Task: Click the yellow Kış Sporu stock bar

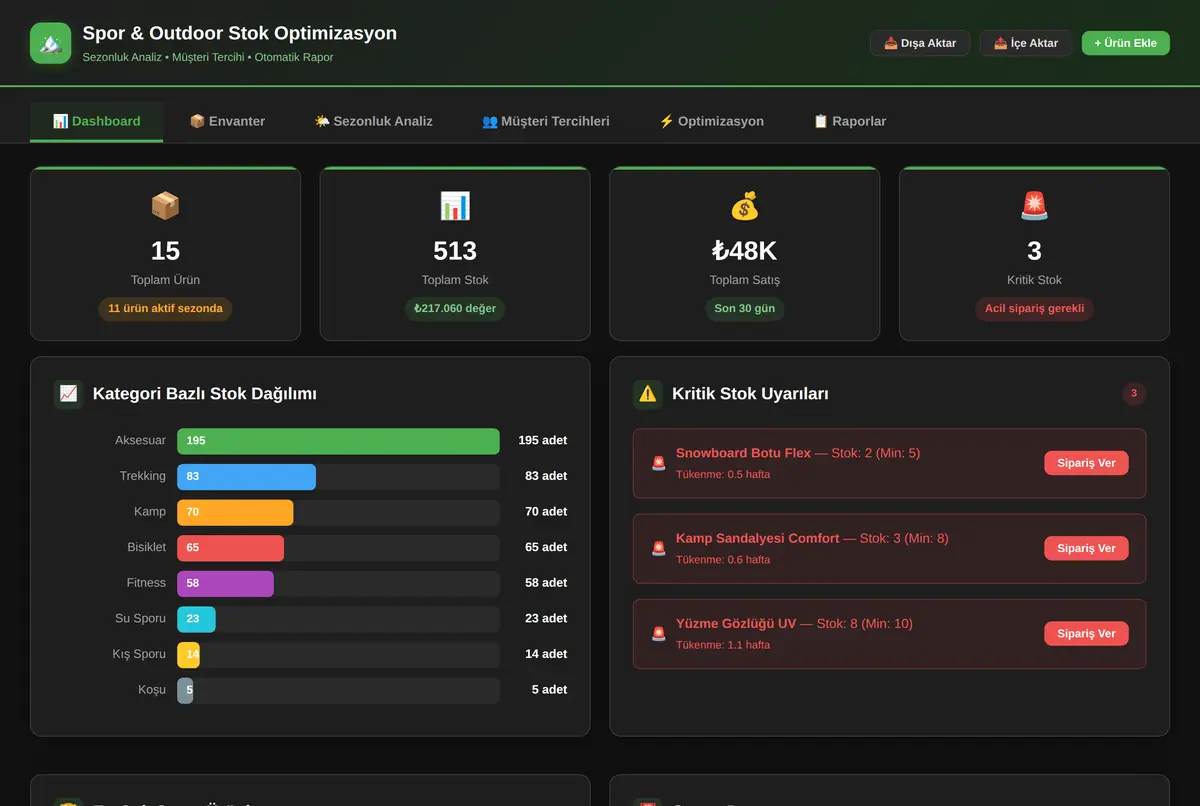Action: [189, 654]
